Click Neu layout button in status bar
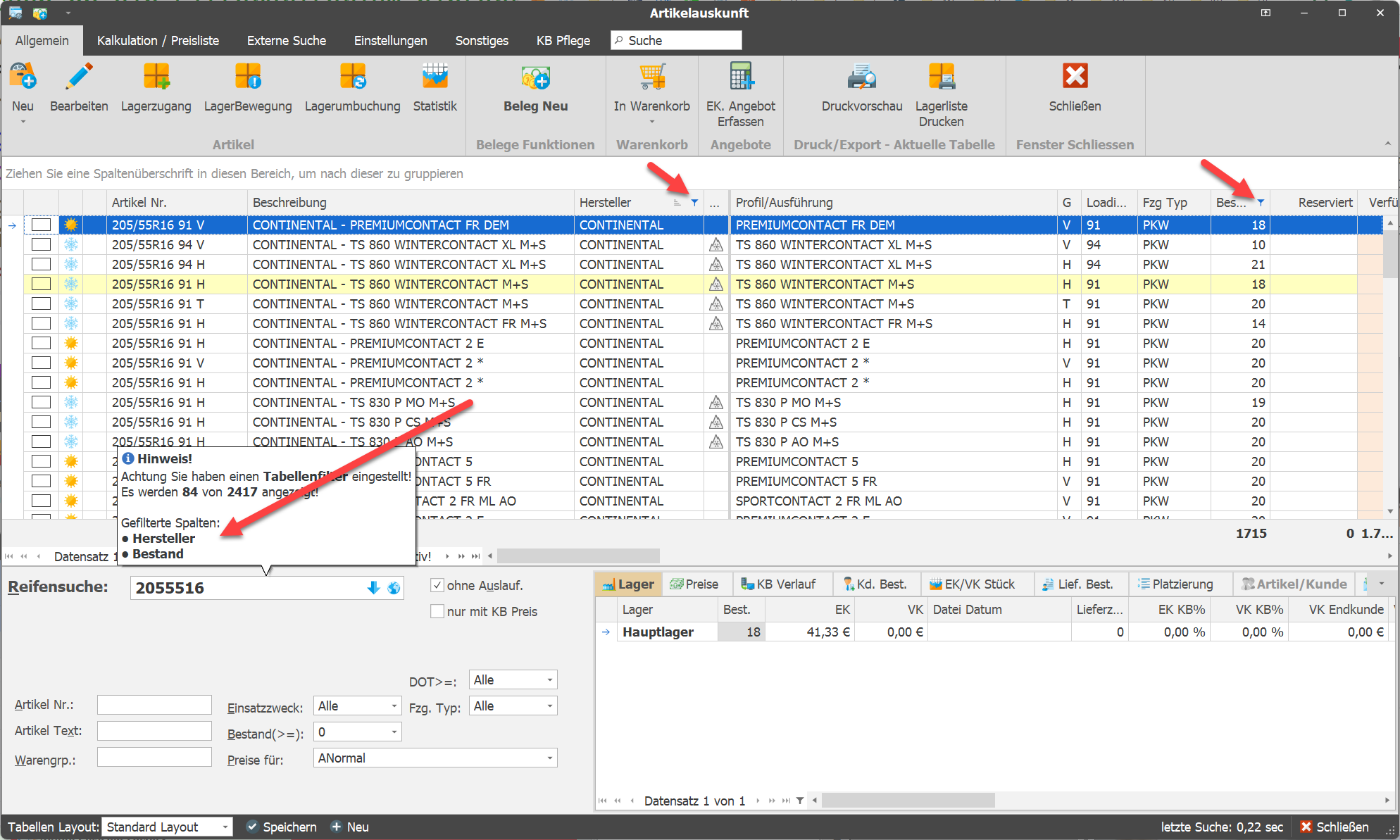This screenshot has width=1400, height=840. click(x=350, y=827)
